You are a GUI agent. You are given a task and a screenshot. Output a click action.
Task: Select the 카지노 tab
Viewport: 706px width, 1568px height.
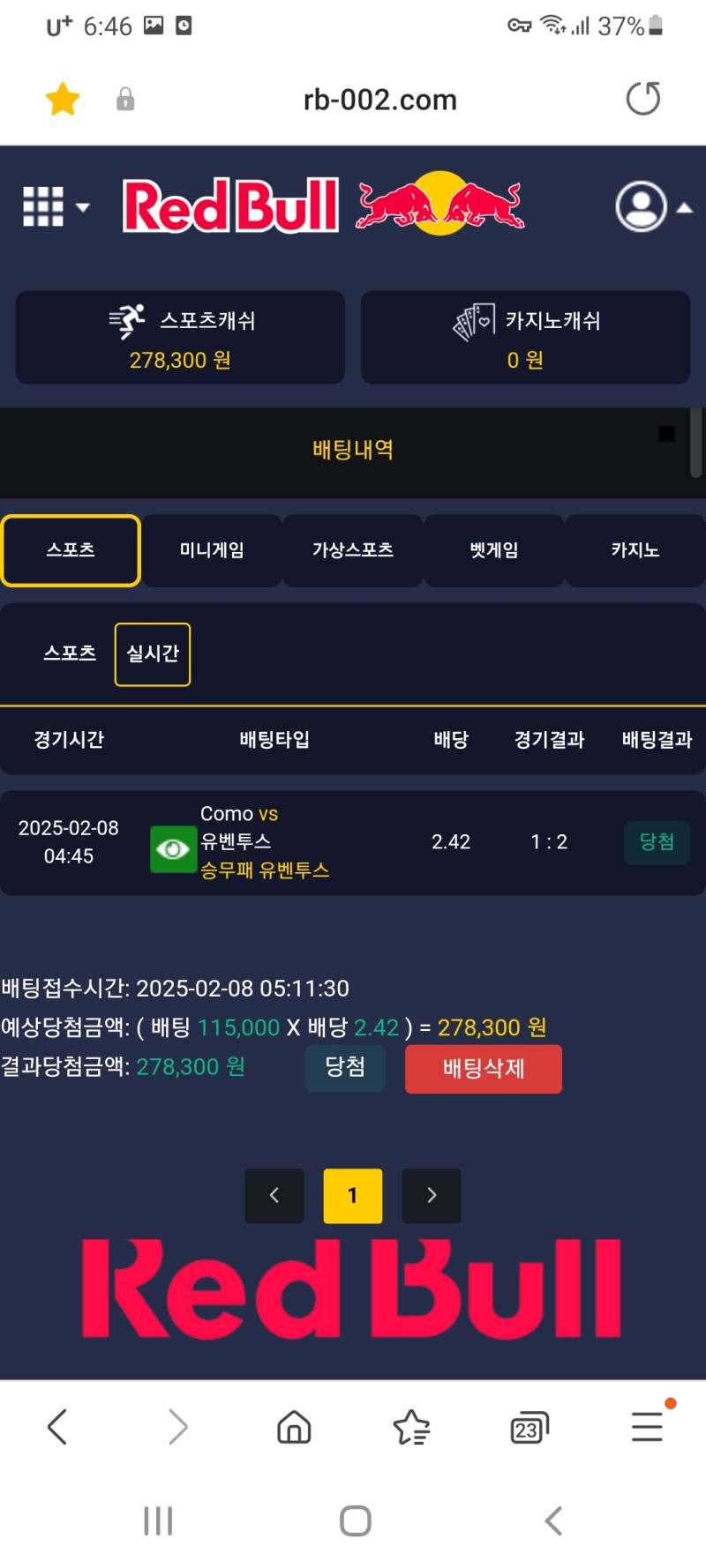tap(635, 550)
